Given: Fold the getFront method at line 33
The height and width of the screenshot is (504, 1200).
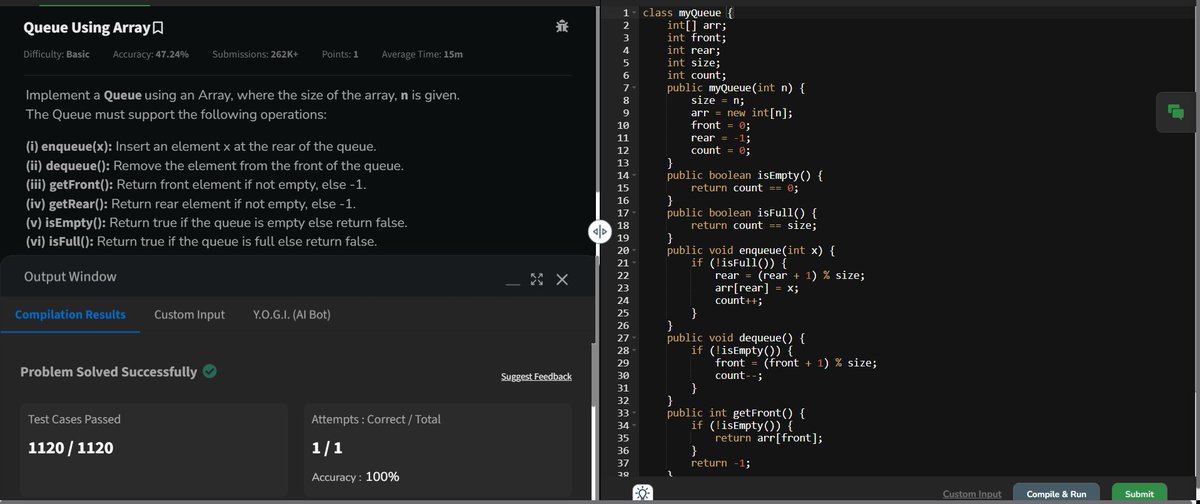Looking at the screenshot, I should click(634, 412).
